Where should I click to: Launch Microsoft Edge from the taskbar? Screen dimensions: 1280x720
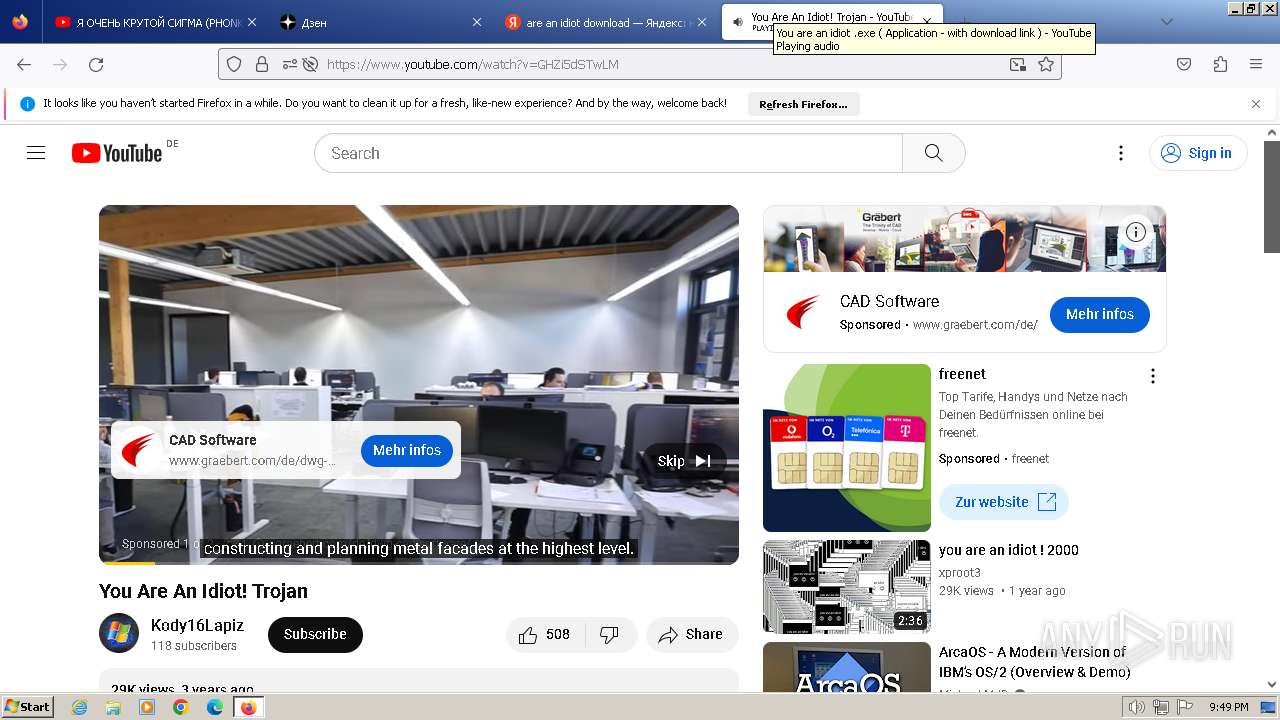tap(215, 707)
